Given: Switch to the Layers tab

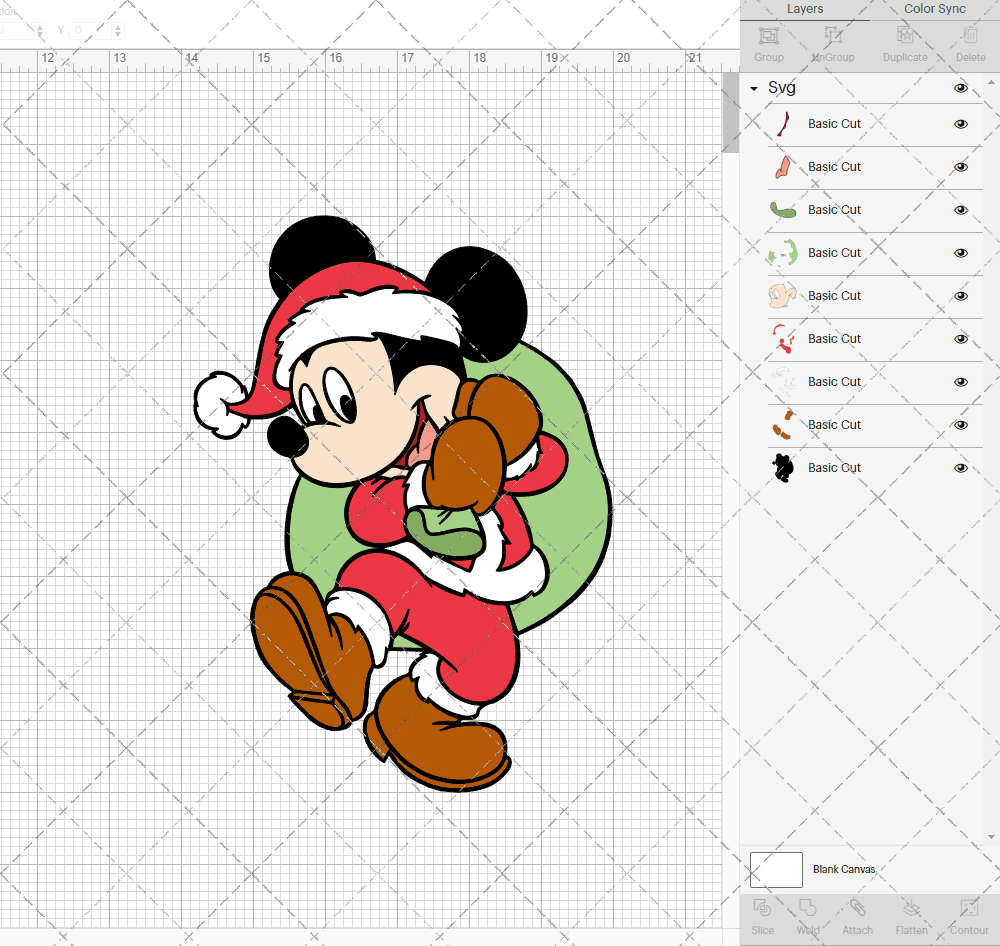Looking at the screenshot, I should pos(804,9).
